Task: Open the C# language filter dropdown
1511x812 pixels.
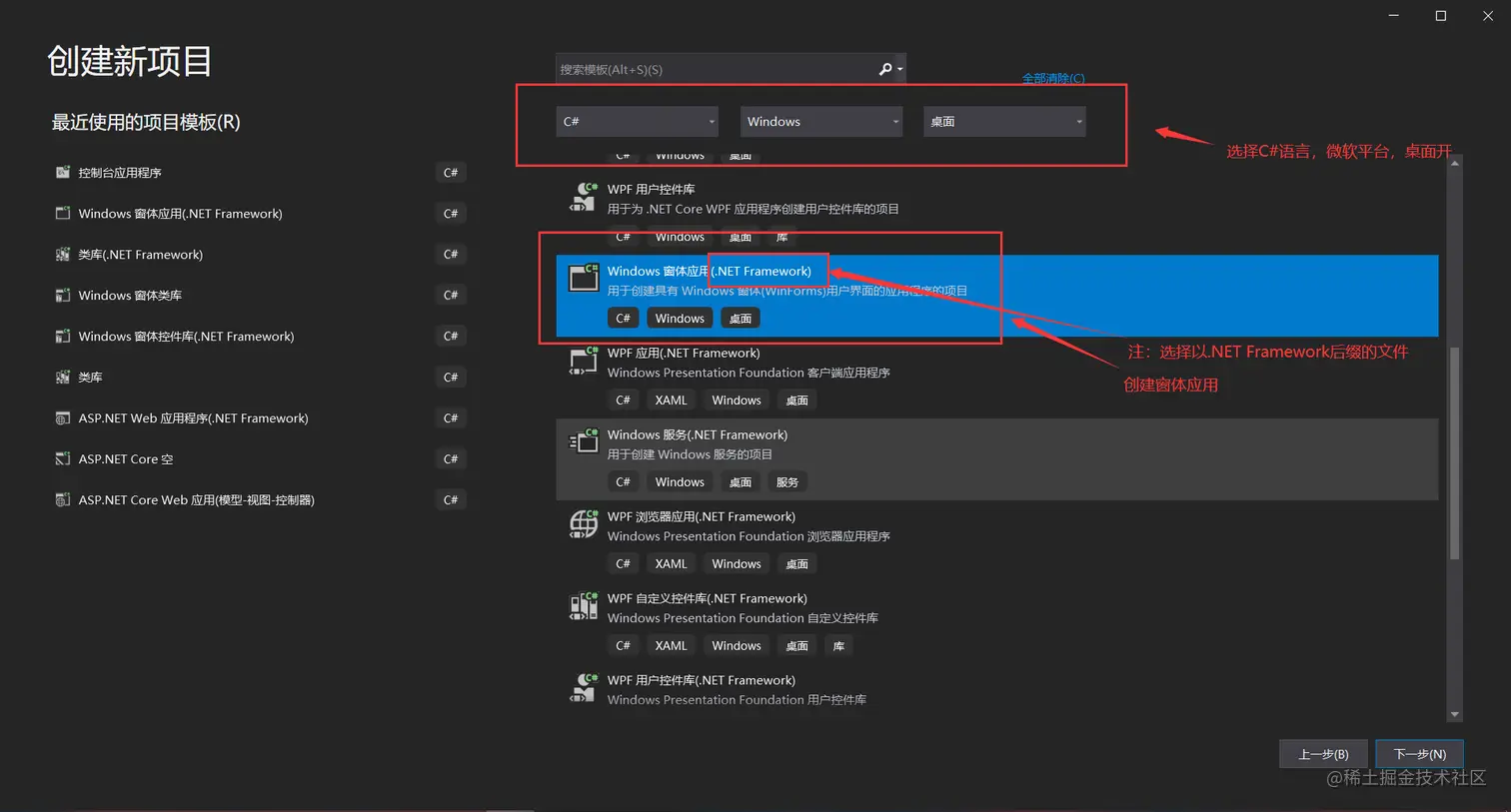Action: (637, 121)
